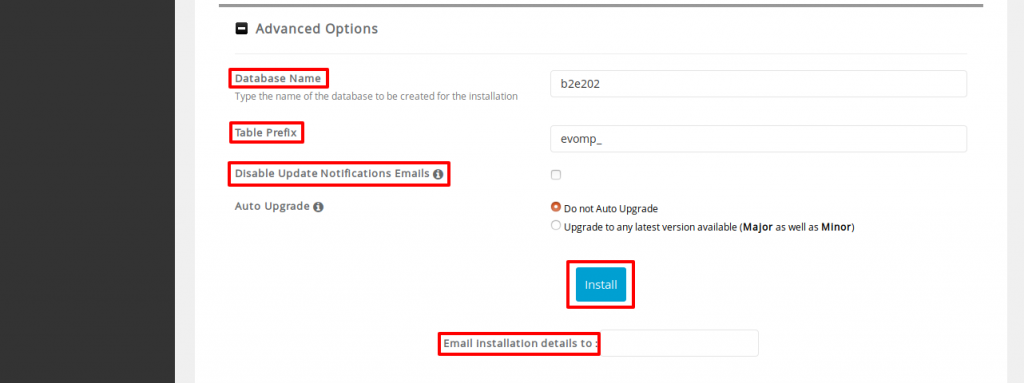The width and height of the screenshot is (1024, 383).
Task: Collapse Advanced Options using the minus icon
Action: point(242,29)
